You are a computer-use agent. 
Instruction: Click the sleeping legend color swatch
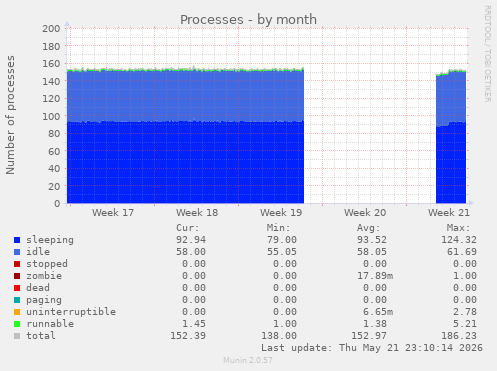(x=17, y=240)
